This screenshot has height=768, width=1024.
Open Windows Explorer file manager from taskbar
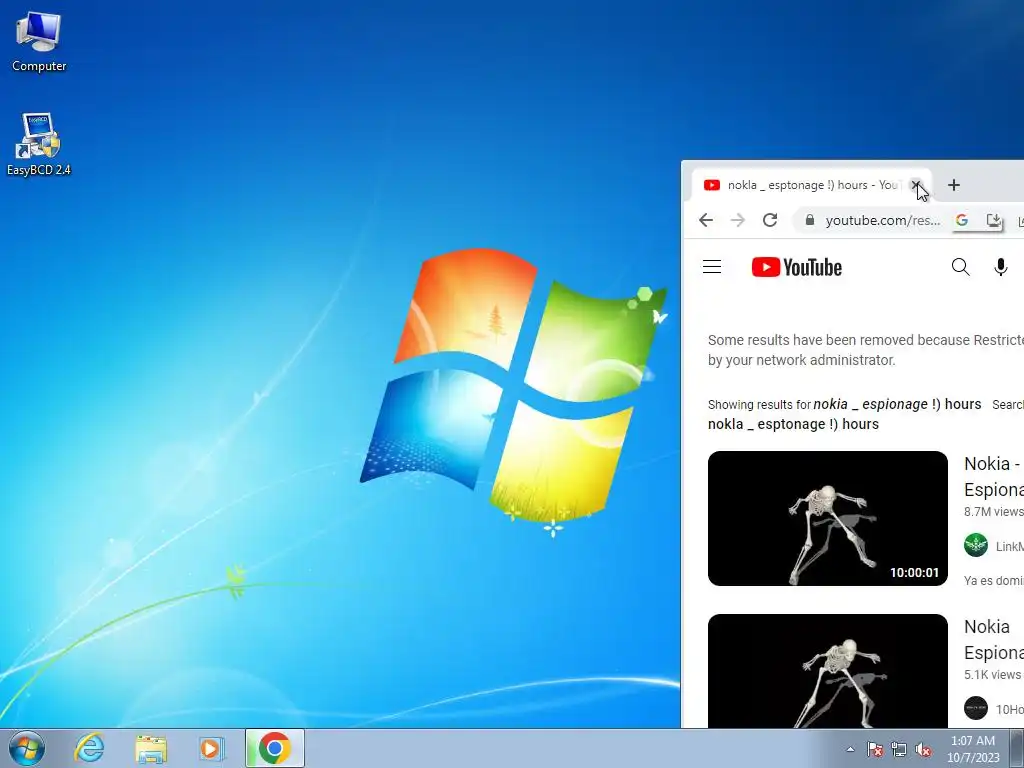point(151,748)
